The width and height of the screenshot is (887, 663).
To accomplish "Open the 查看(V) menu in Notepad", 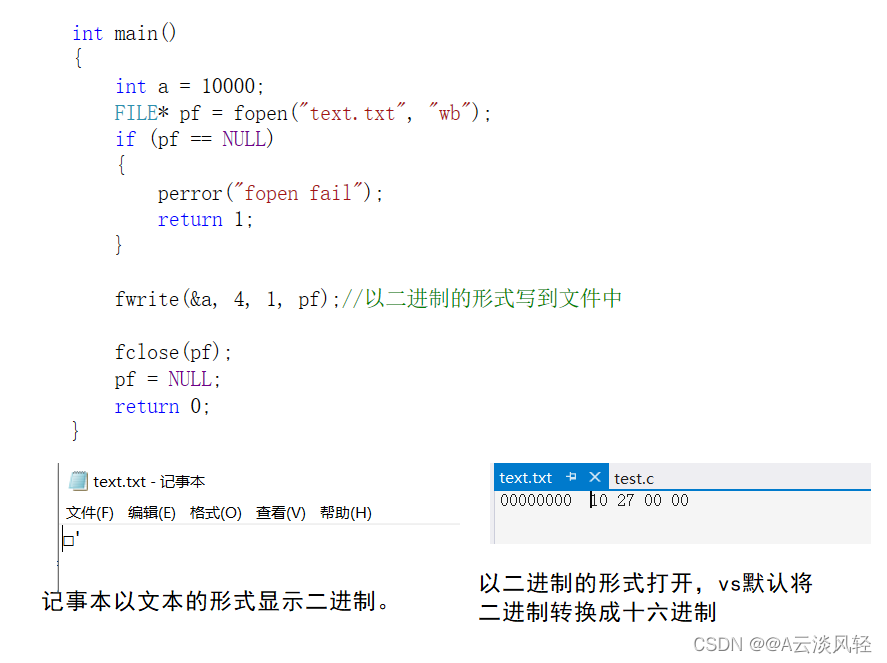I will tap(280, 513).
